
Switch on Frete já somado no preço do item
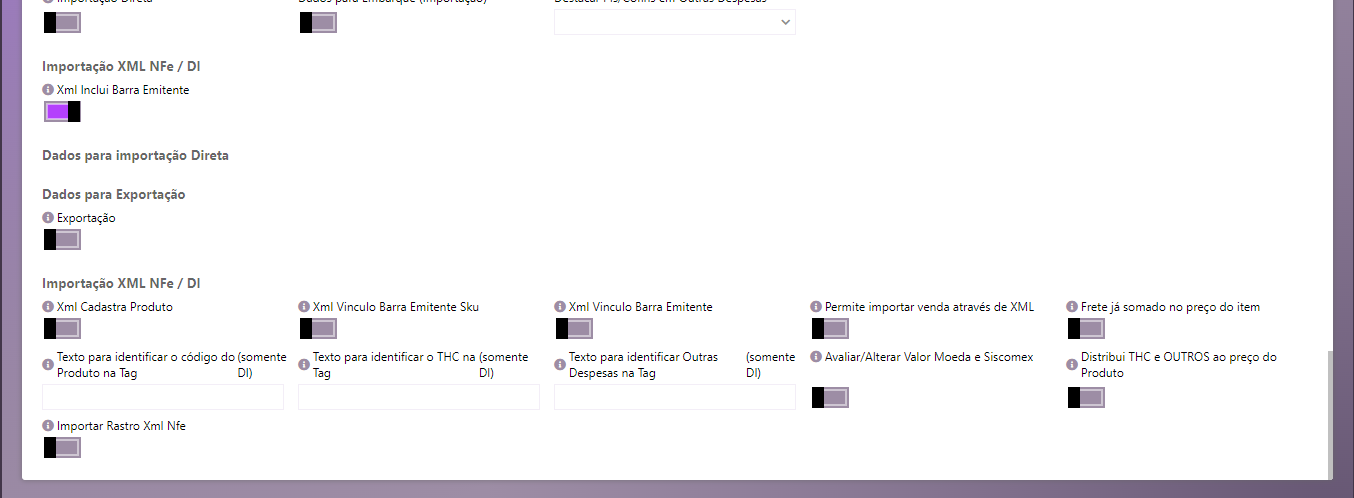1086,328
